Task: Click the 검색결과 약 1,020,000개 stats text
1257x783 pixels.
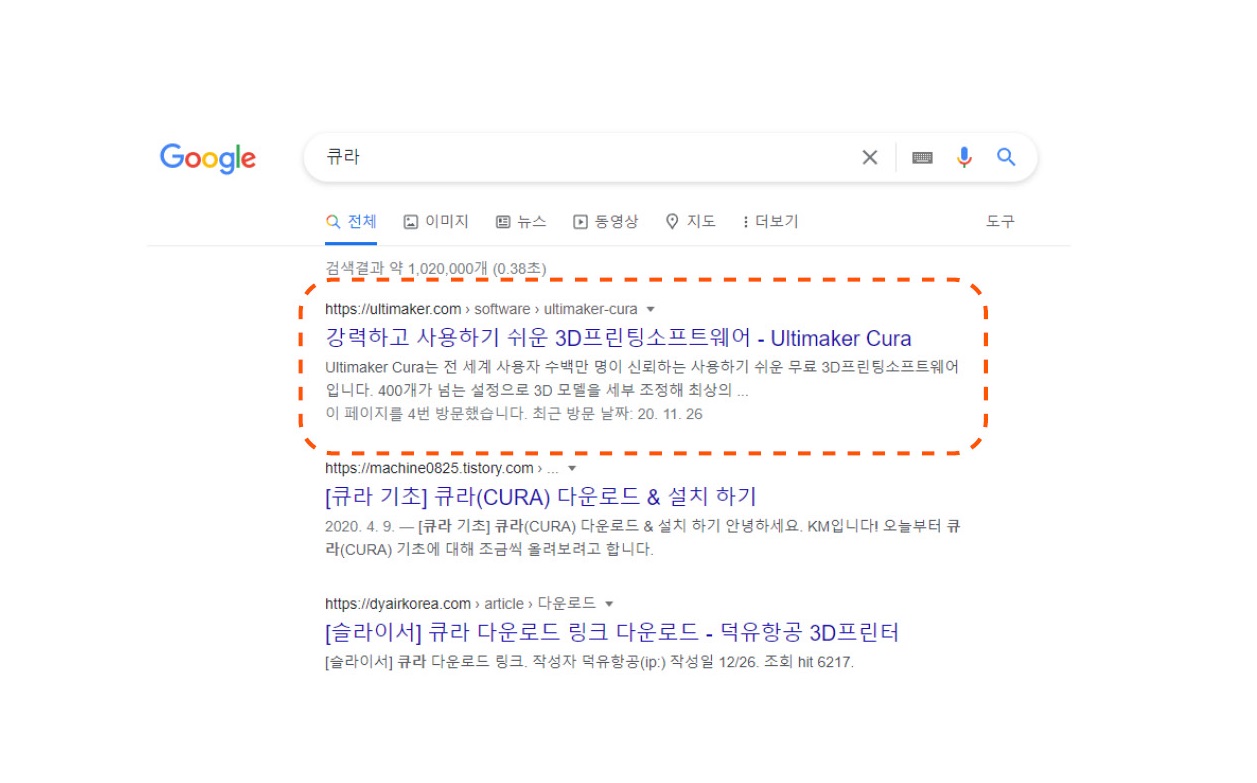Action: pos(436,268)
